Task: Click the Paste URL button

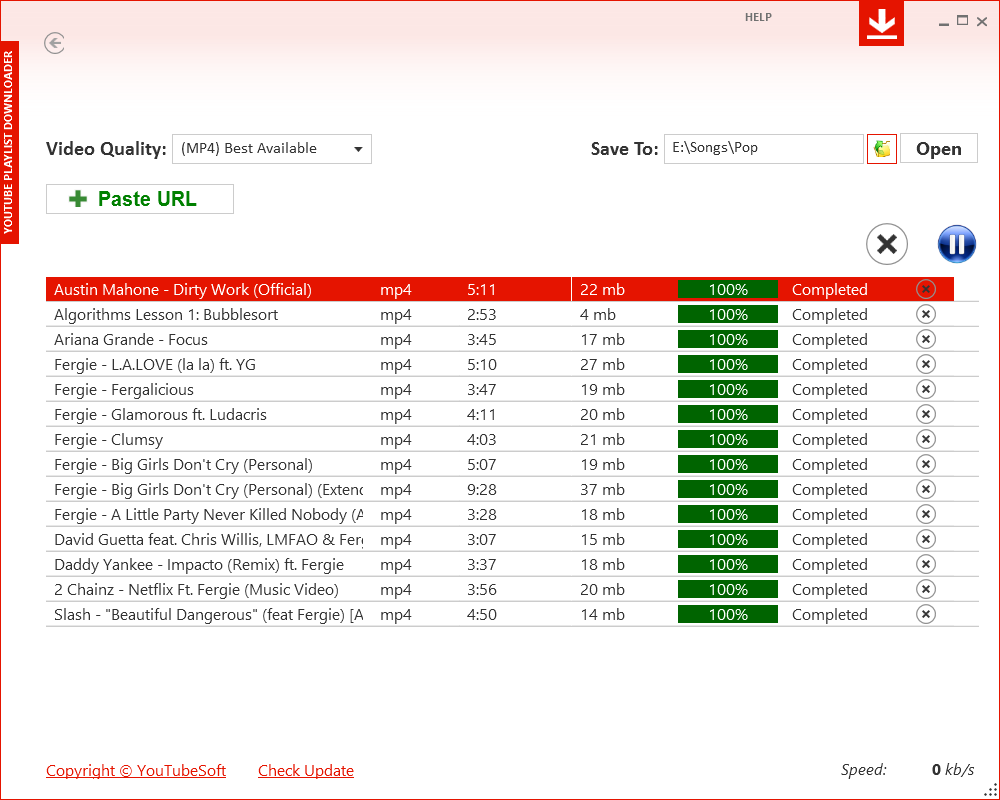Action: [x=140, y=199]
